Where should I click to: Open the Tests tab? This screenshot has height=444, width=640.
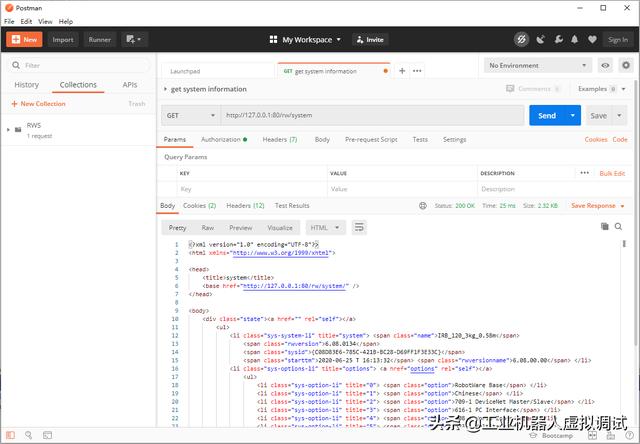point(420,139)
